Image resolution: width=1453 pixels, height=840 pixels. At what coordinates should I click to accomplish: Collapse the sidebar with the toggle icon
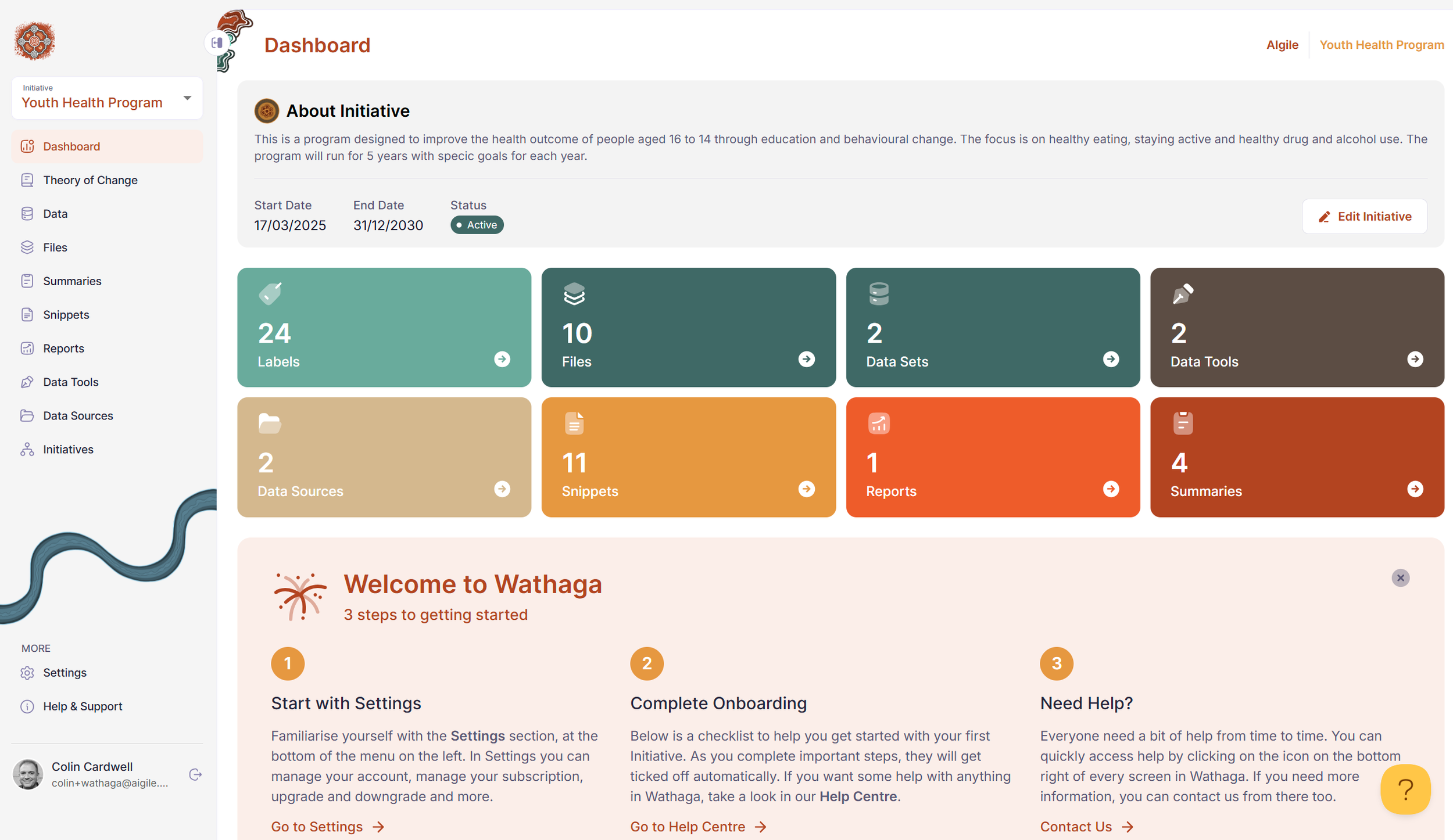tap(217, 42)
